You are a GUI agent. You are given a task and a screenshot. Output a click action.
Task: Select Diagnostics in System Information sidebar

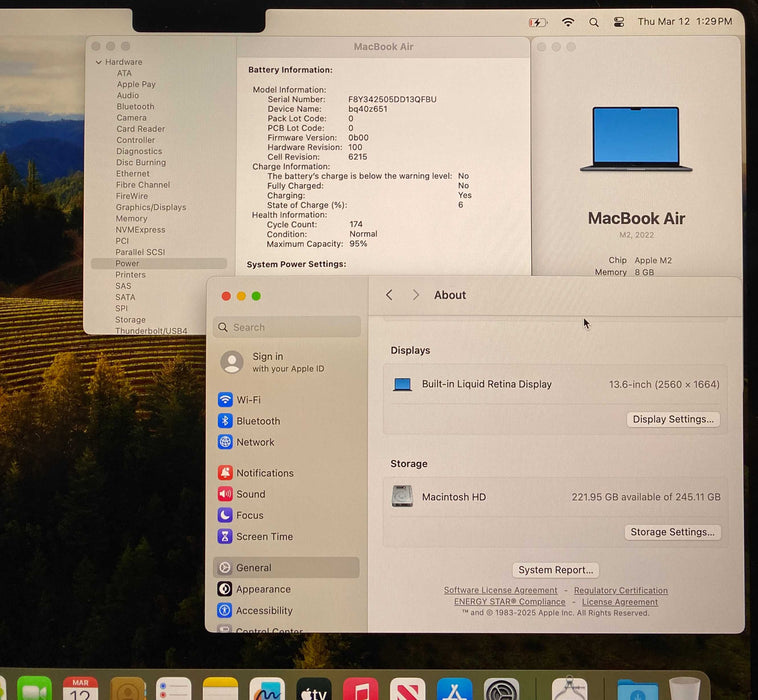coord(139,151)
